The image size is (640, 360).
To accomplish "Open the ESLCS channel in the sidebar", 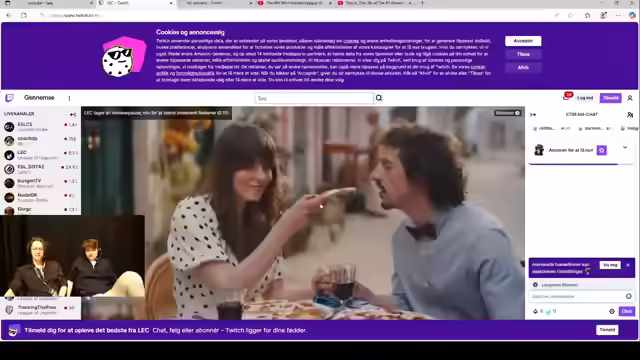I will click(x=40, y=127).
